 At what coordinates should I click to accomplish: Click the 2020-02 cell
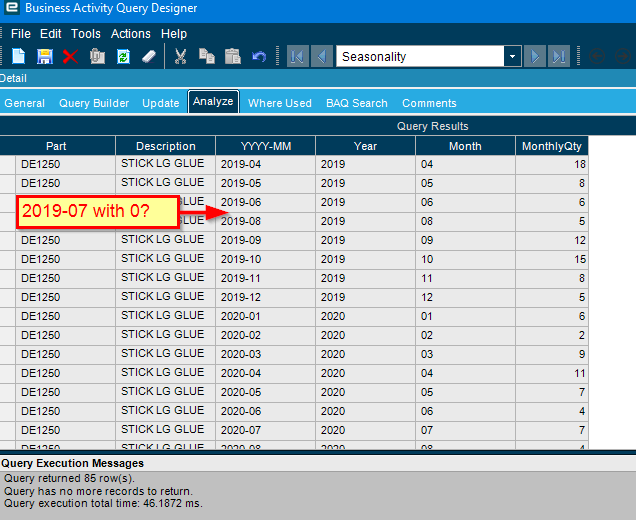[x=266, y=335]
